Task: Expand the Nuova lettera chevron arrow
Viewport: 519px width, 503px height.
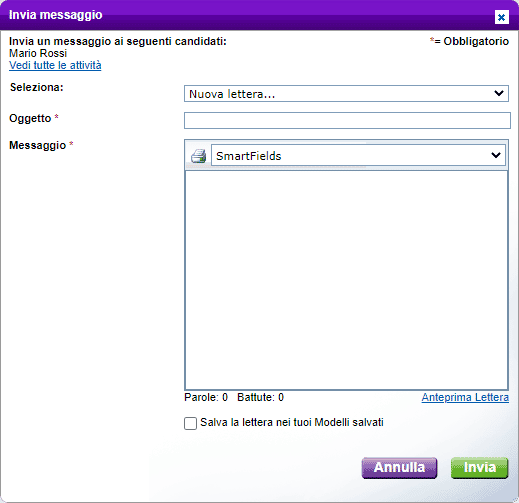Action: click(x=499, y=93)
